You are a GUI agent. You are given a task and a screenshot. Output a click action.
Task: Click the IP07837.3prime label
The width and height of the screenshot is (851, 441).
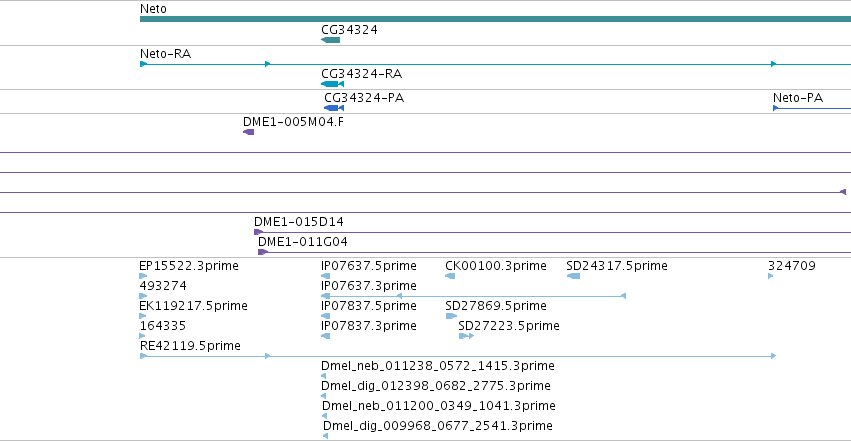(369, 325)
